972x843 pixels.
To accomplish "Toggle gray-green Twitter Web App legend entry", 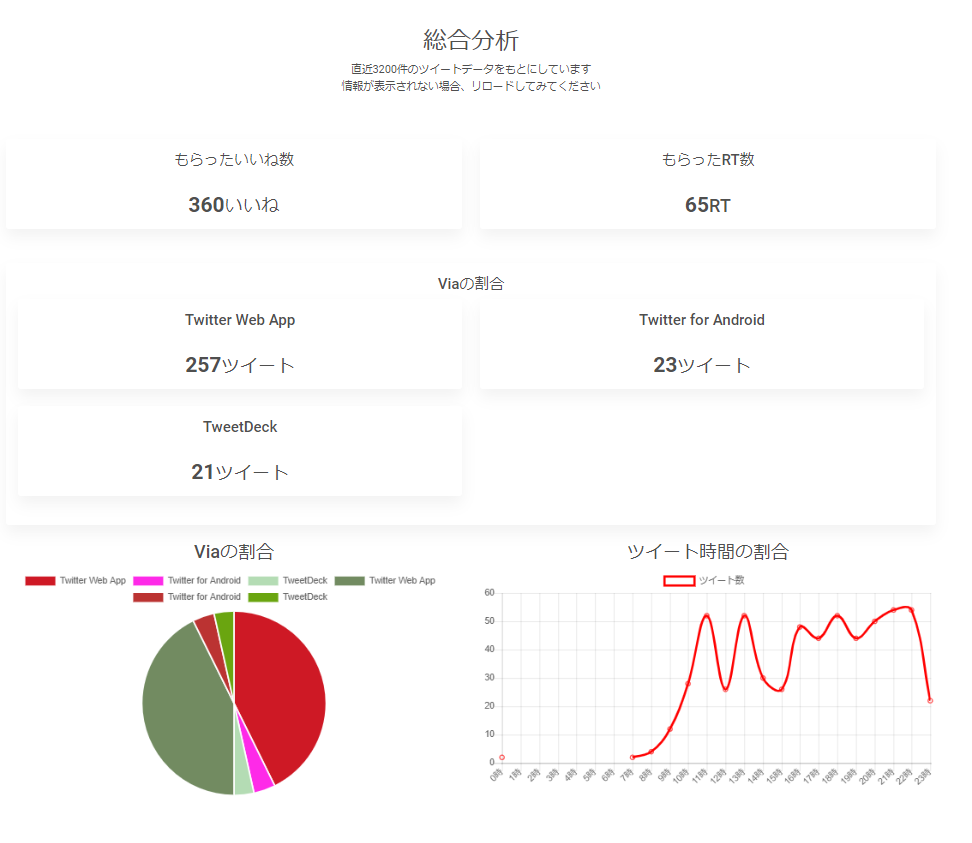I will [x=385, y=581].
